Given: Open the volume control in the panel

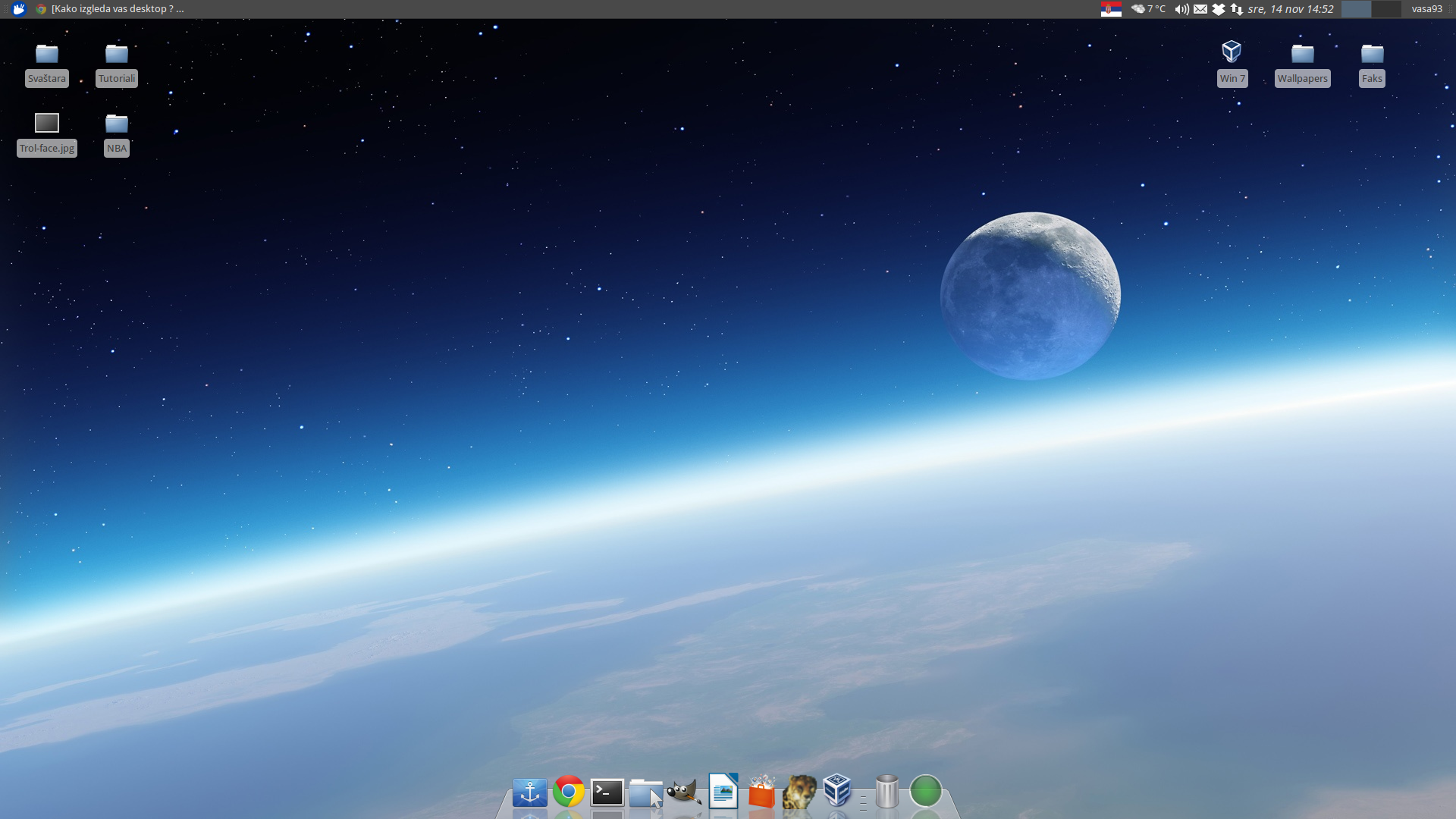Looking at the screenshot, I should [1181, 9].
